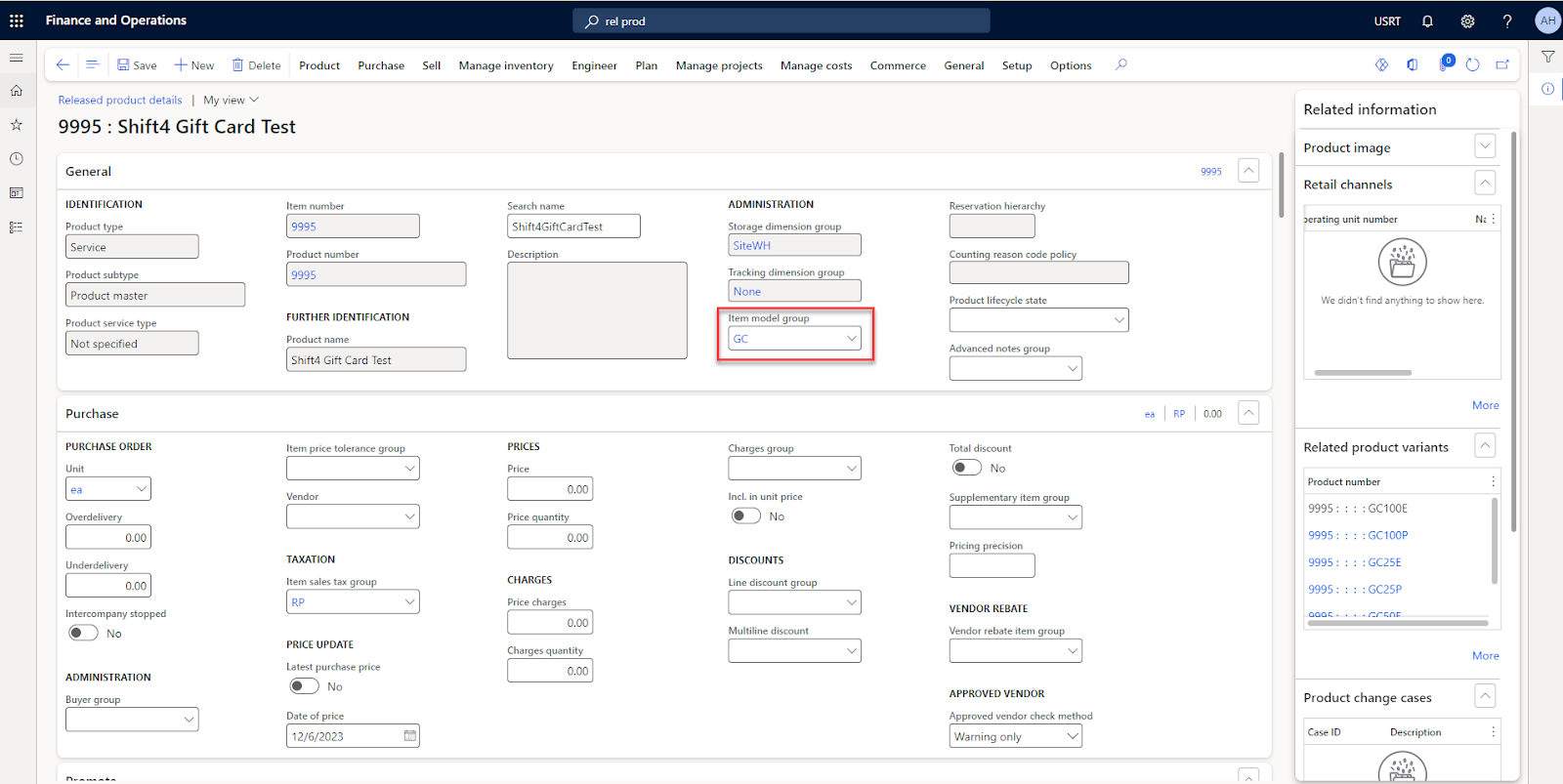Click the rel prod search box
Image resolution: width=1563 pixels, height=784 pixels.
coord(781,21)
